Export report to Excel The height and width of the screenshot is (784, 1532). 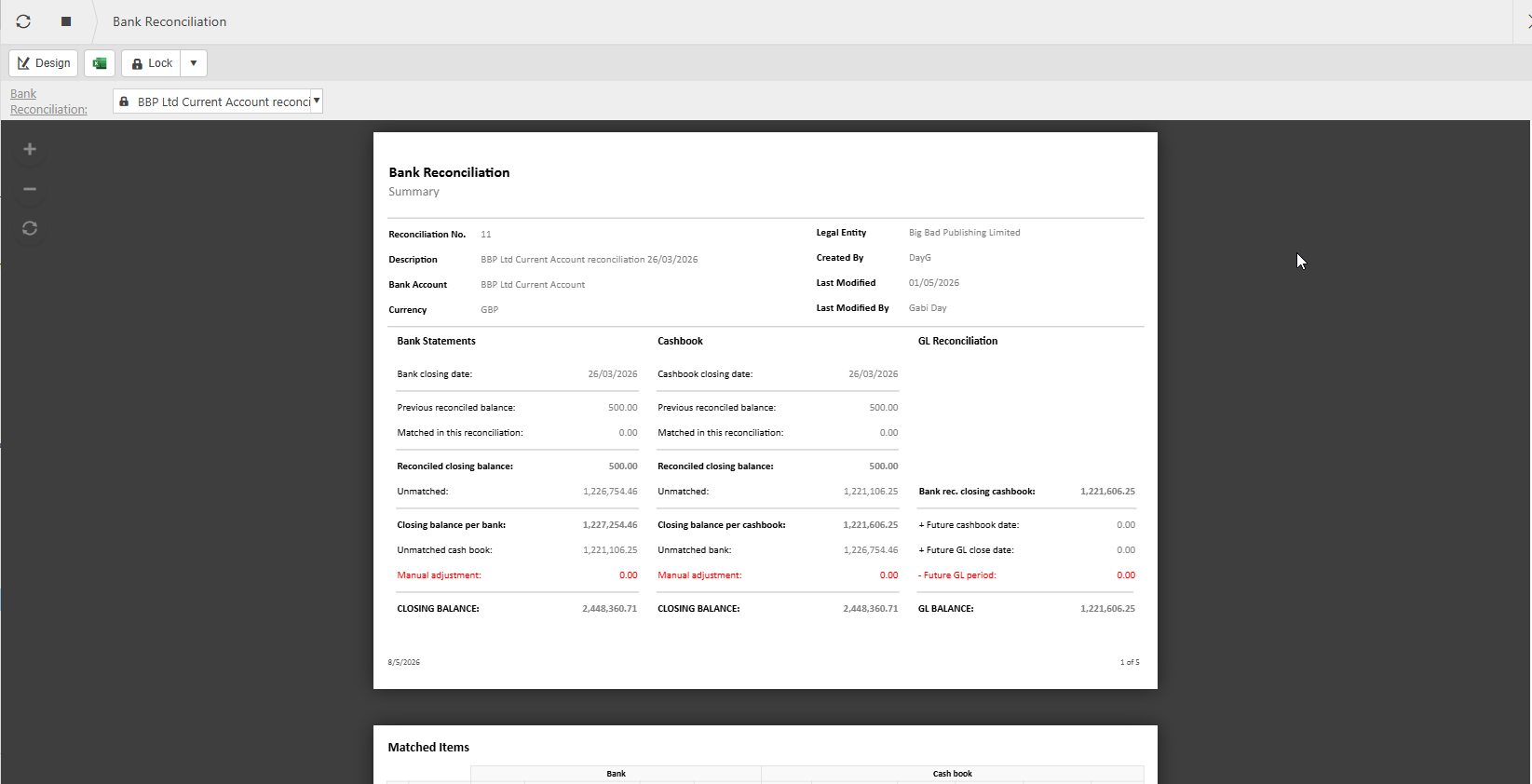[x=100, y=63]
